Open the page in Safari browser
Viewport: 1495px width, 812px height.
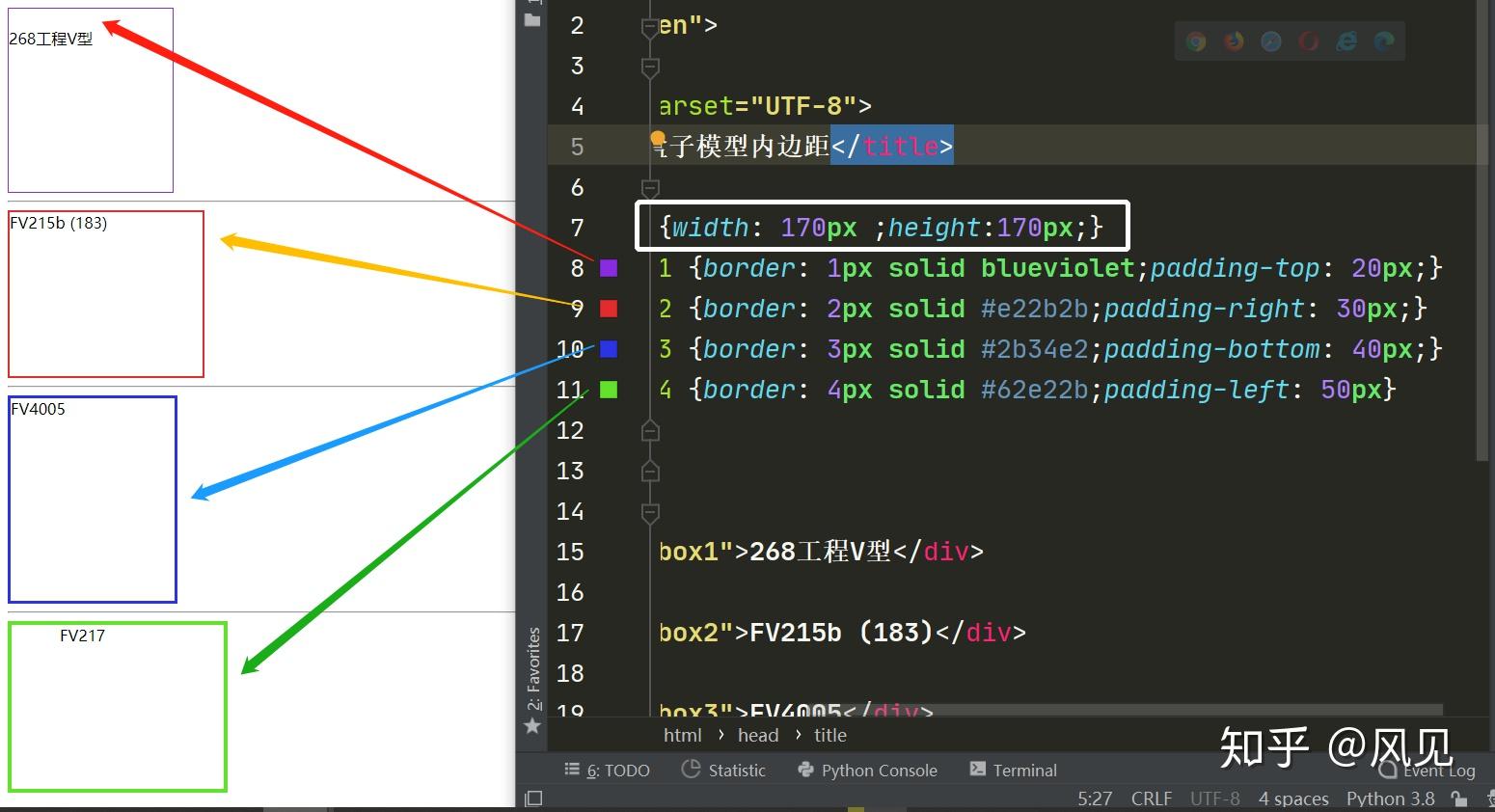[x=1271, y=41]
